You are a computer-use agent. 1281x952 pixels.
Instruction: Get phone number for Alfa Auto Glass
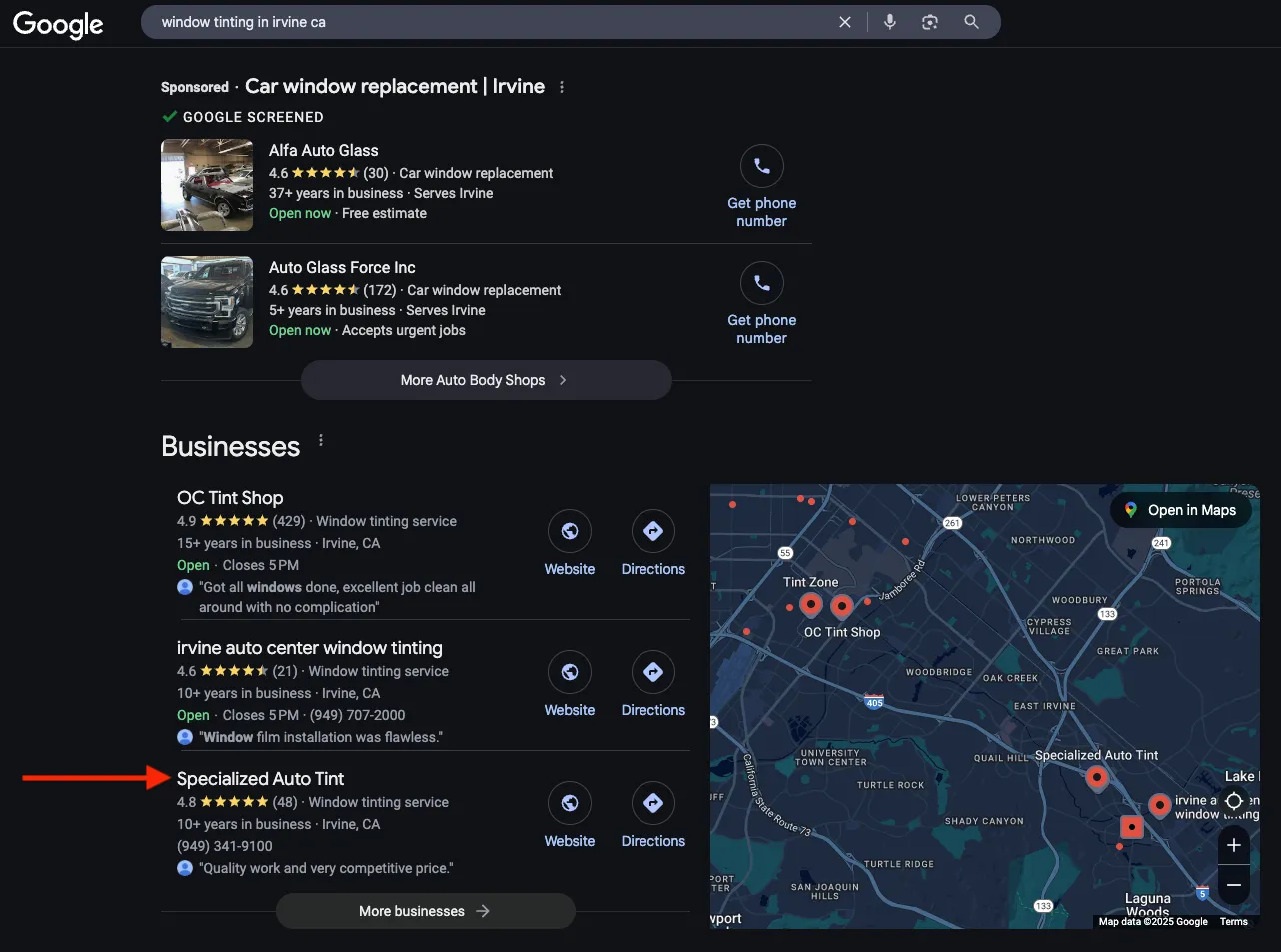point(762,187)
